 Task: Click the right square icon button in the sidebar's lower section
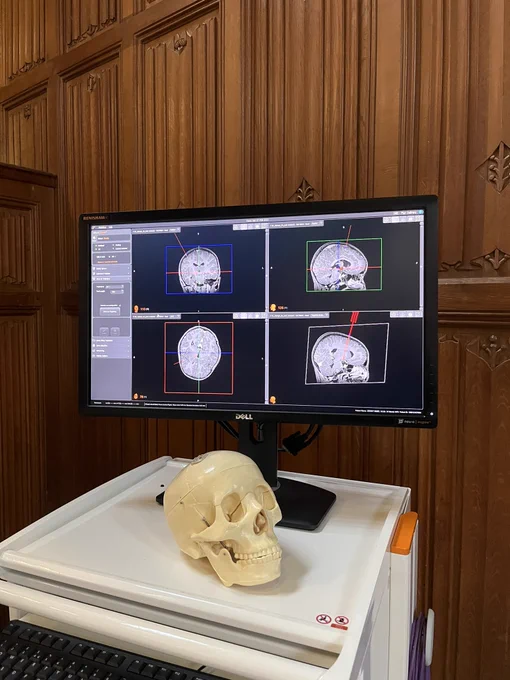point(115,332)
